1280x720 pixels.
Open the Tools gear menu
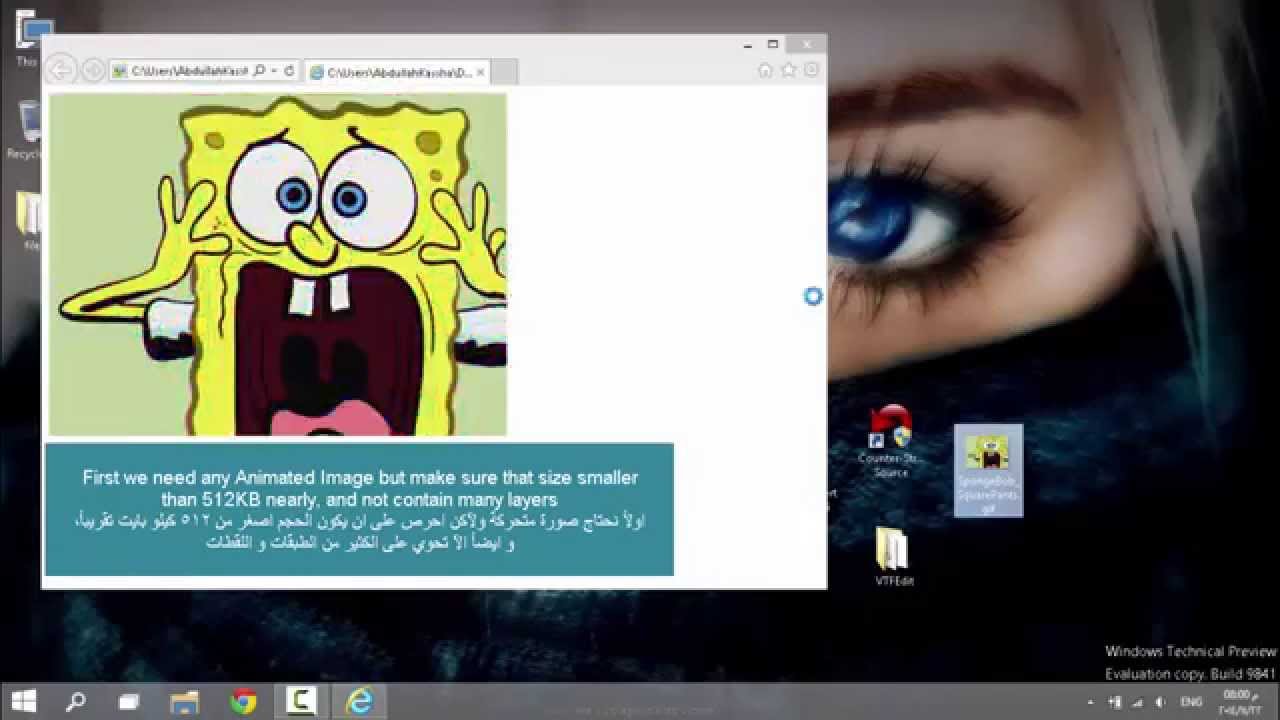pyautogui.click(x=811, y=70)
